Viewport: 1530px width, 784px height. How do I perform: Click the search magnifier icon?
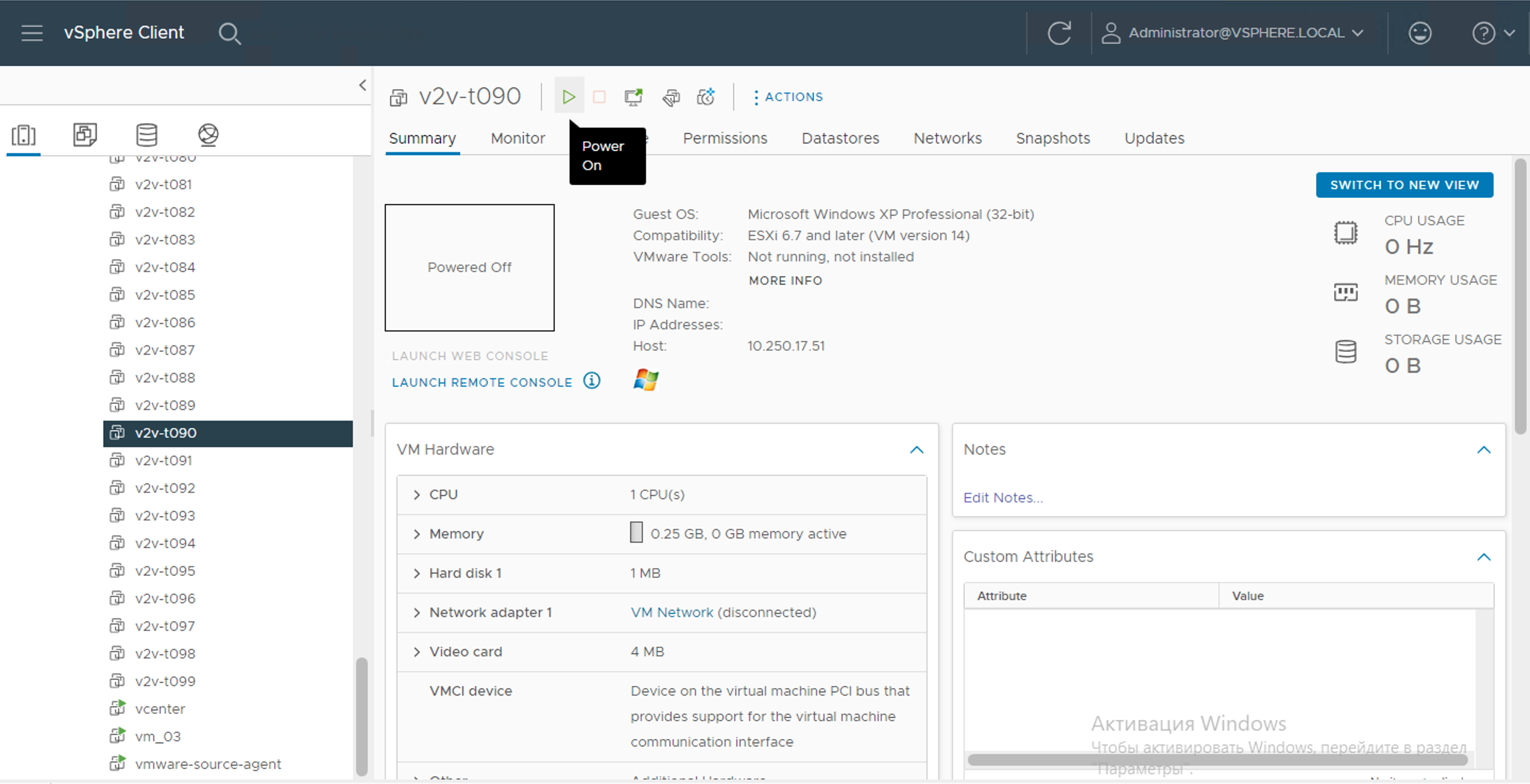point(229,33)
